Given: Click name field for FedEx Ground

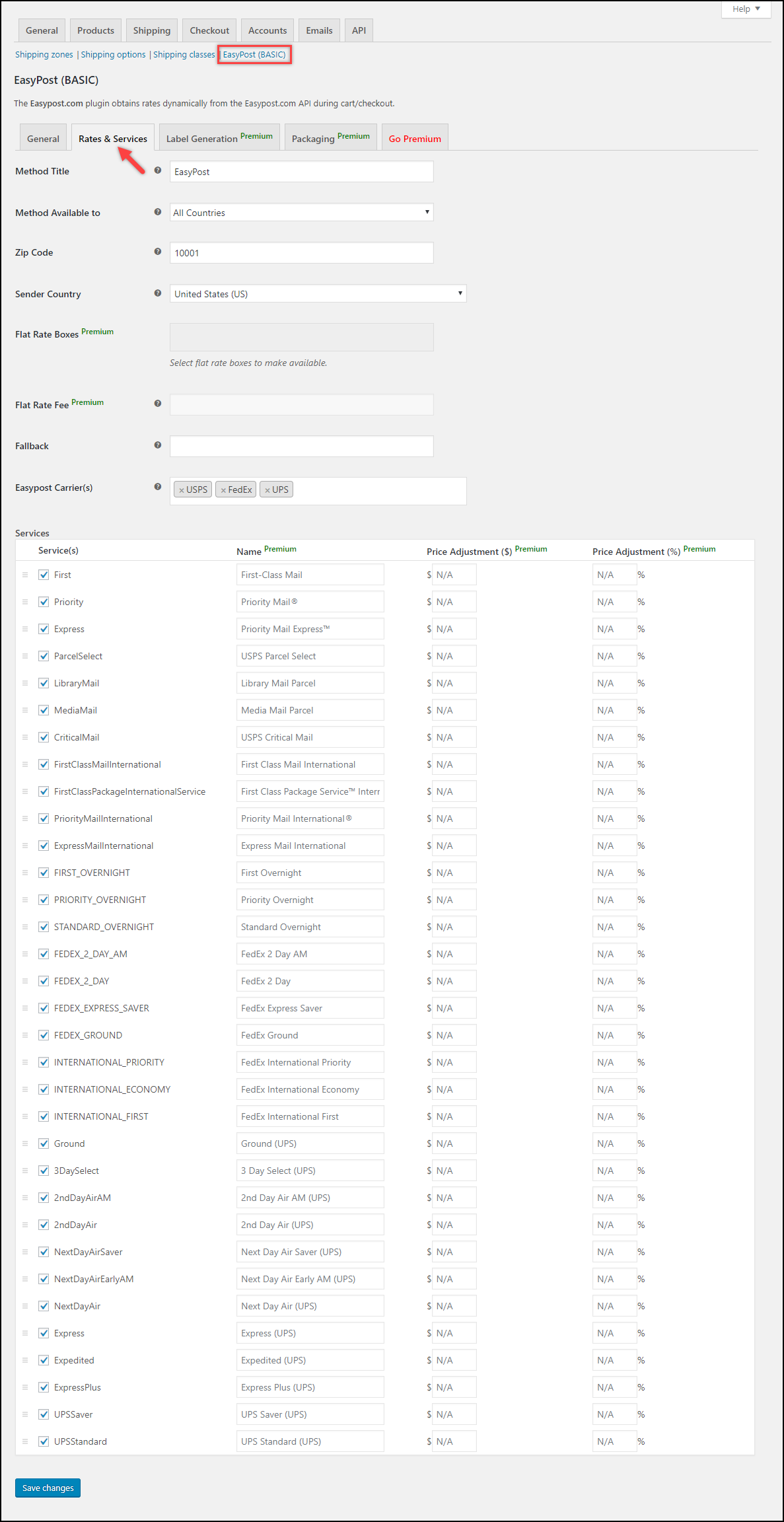Looking at the screenshot, I should point(310,1035).
